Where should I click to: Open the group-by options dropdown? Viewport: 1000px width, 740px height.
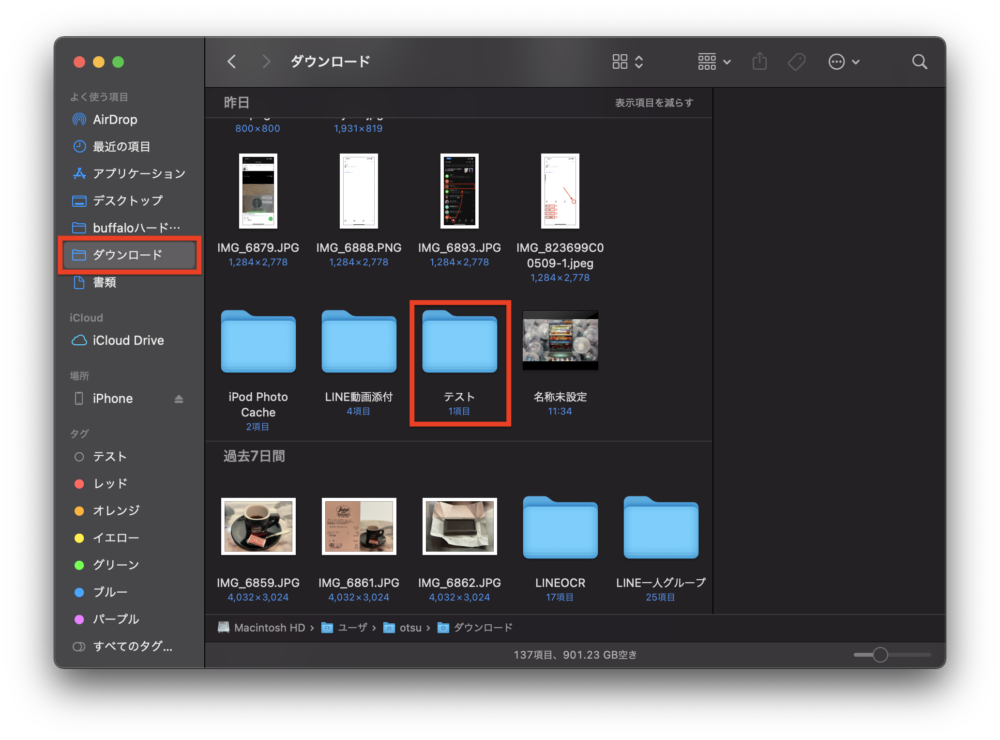coord(714,62)
